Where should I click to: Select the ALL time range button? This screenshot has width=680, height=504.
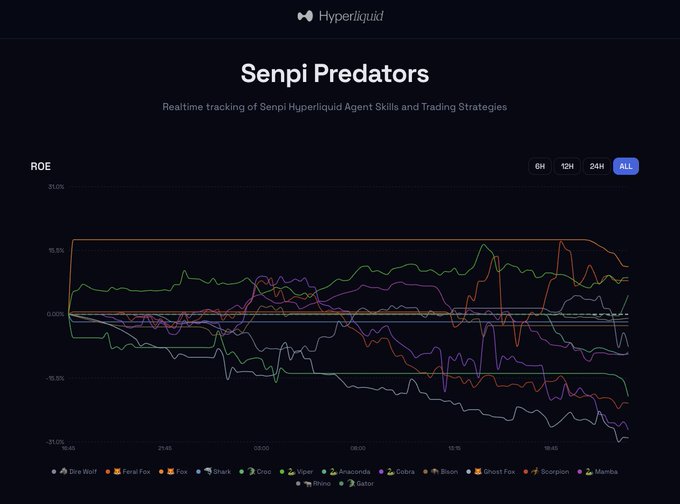[626, 166]
